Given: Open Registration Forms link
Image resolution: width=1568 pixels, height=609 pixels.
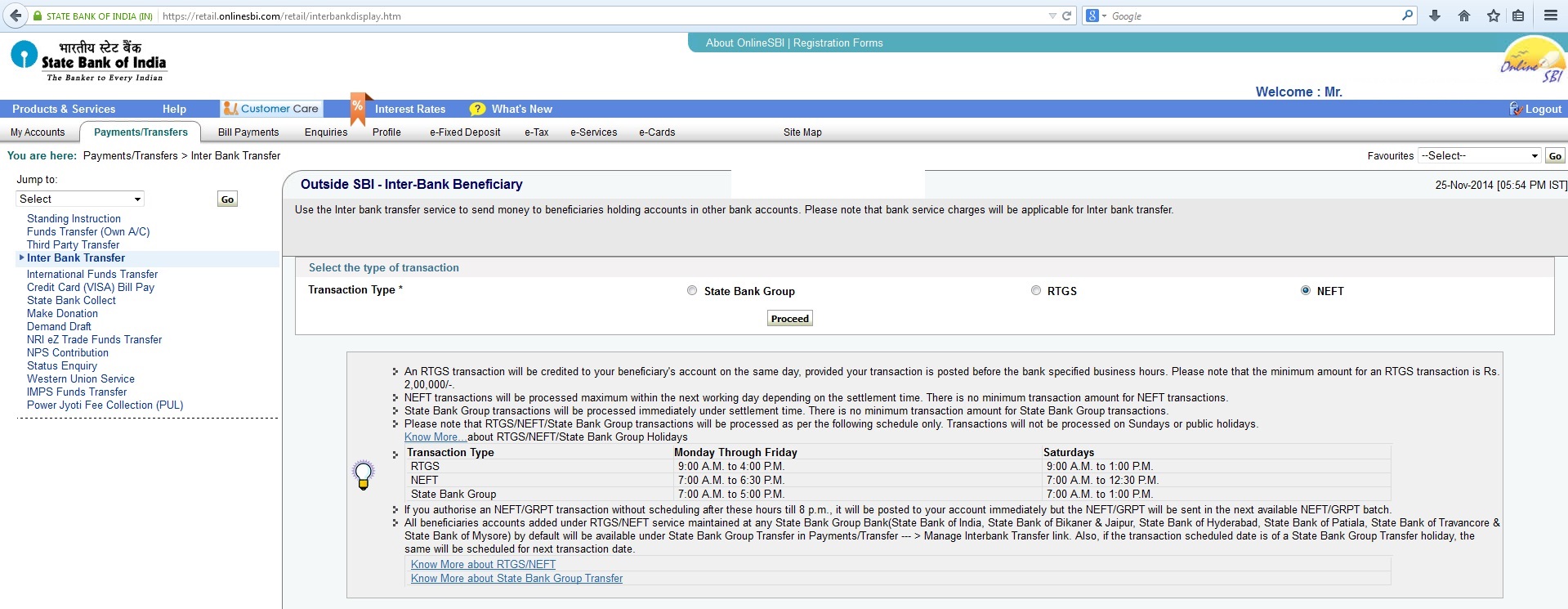Looking at the screenshot, I should (838, 43).
